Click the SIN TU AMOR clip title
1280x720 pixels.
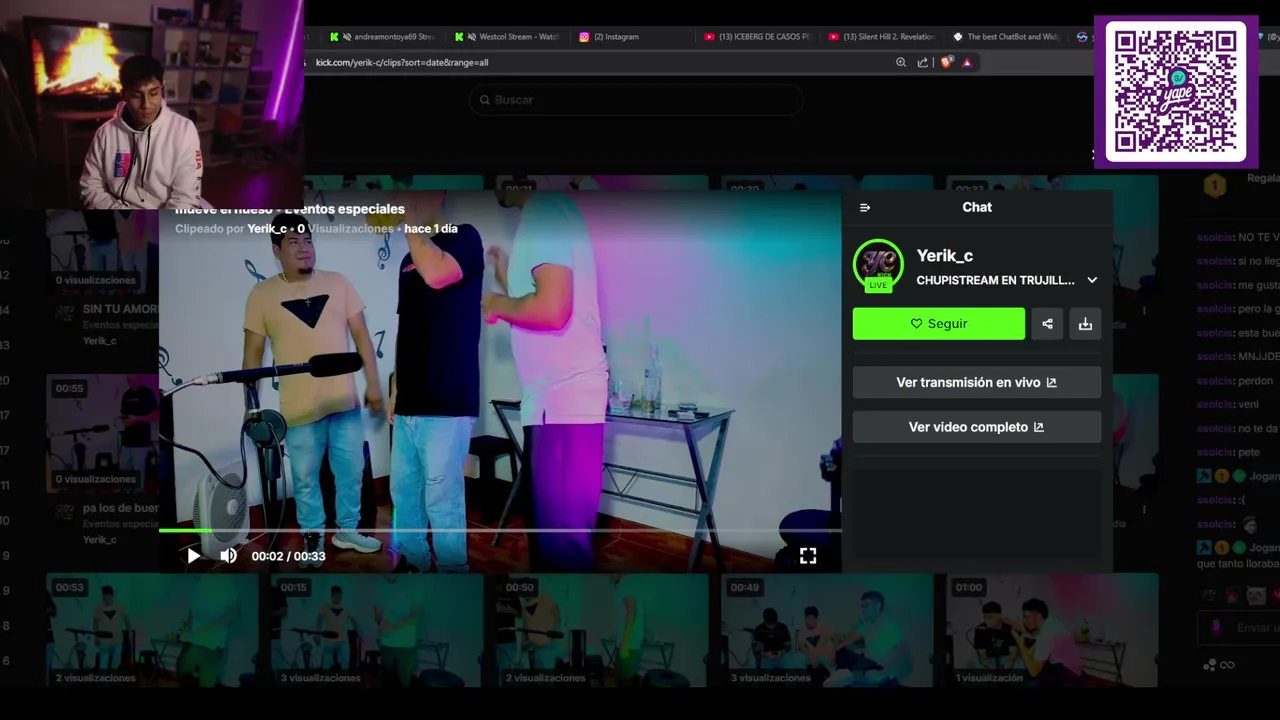120,309
